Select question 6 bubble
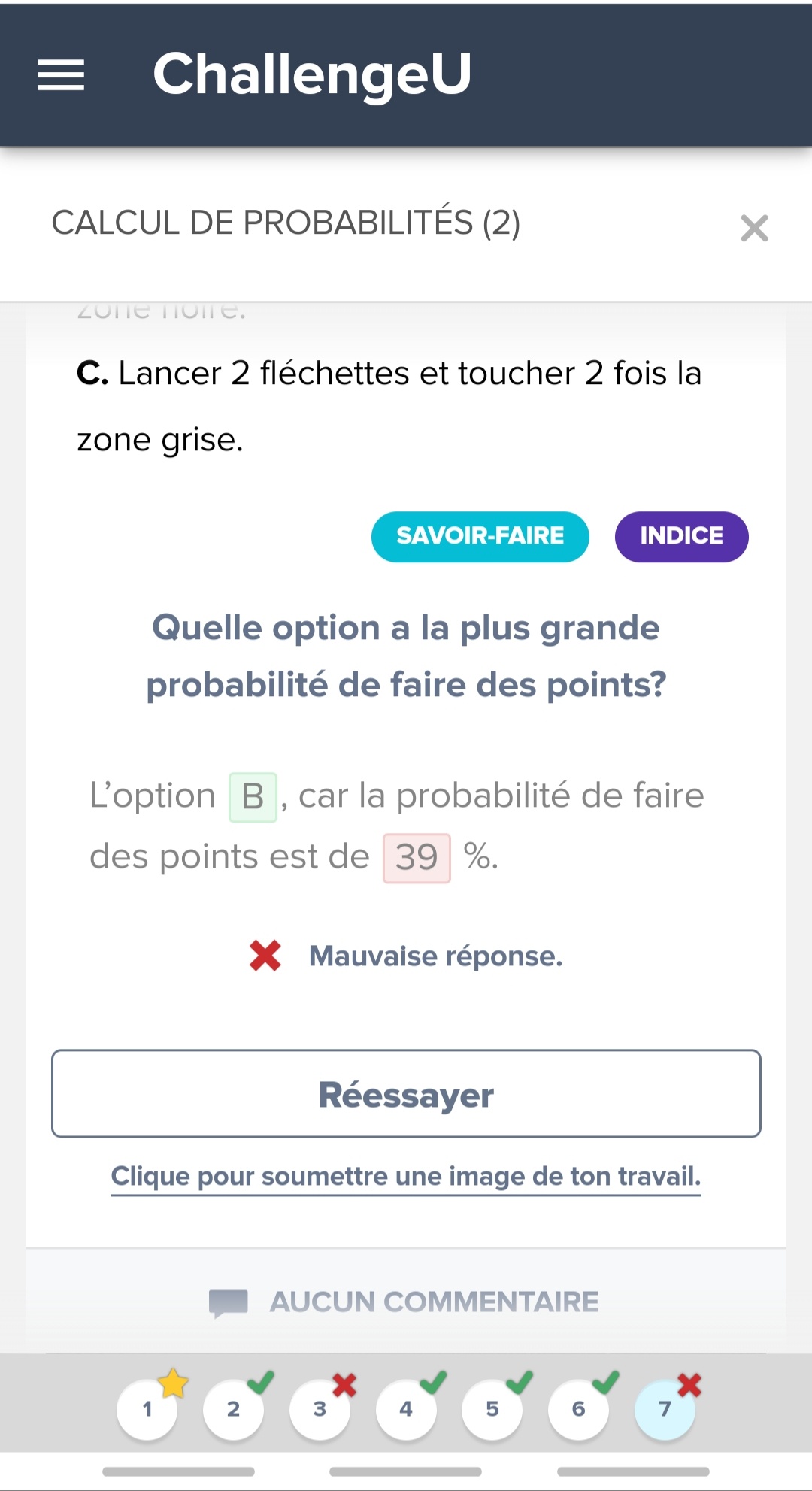Image resolution: width=812 pixels, height=1491 pixels. click(578, 1409)
